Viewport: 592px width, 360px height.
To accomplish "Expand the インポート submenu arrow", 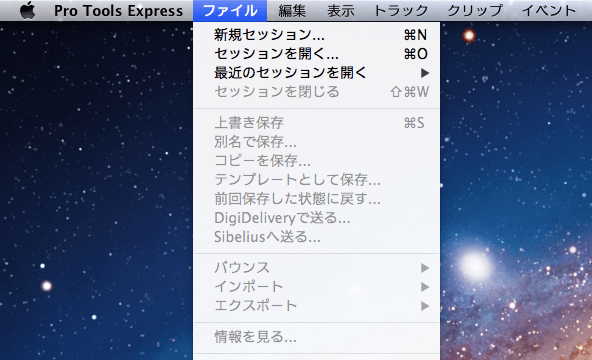I will 425,287.
